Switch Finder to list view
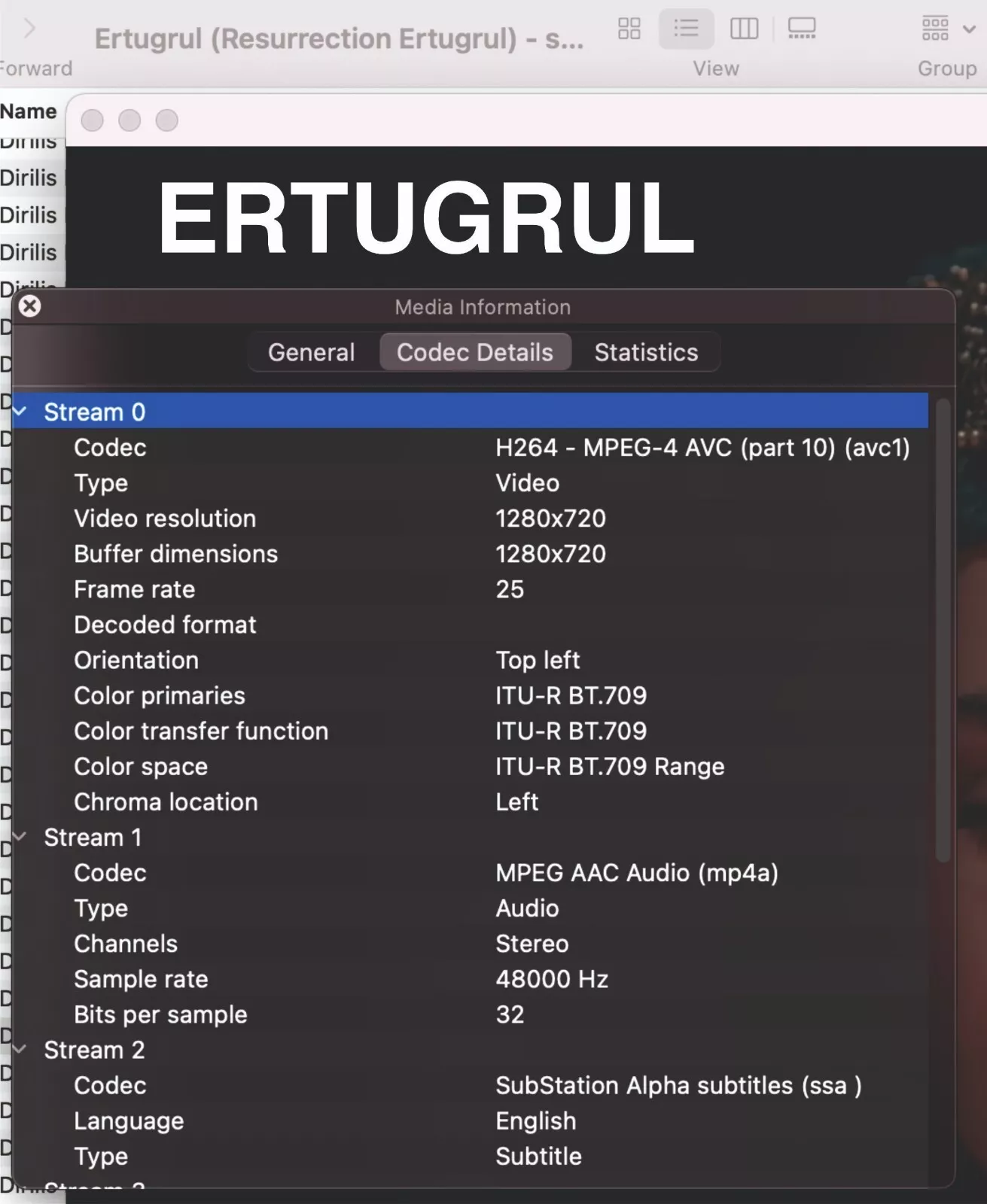Viewport: 987px width, 1204px height. click(x=686, y=29)
